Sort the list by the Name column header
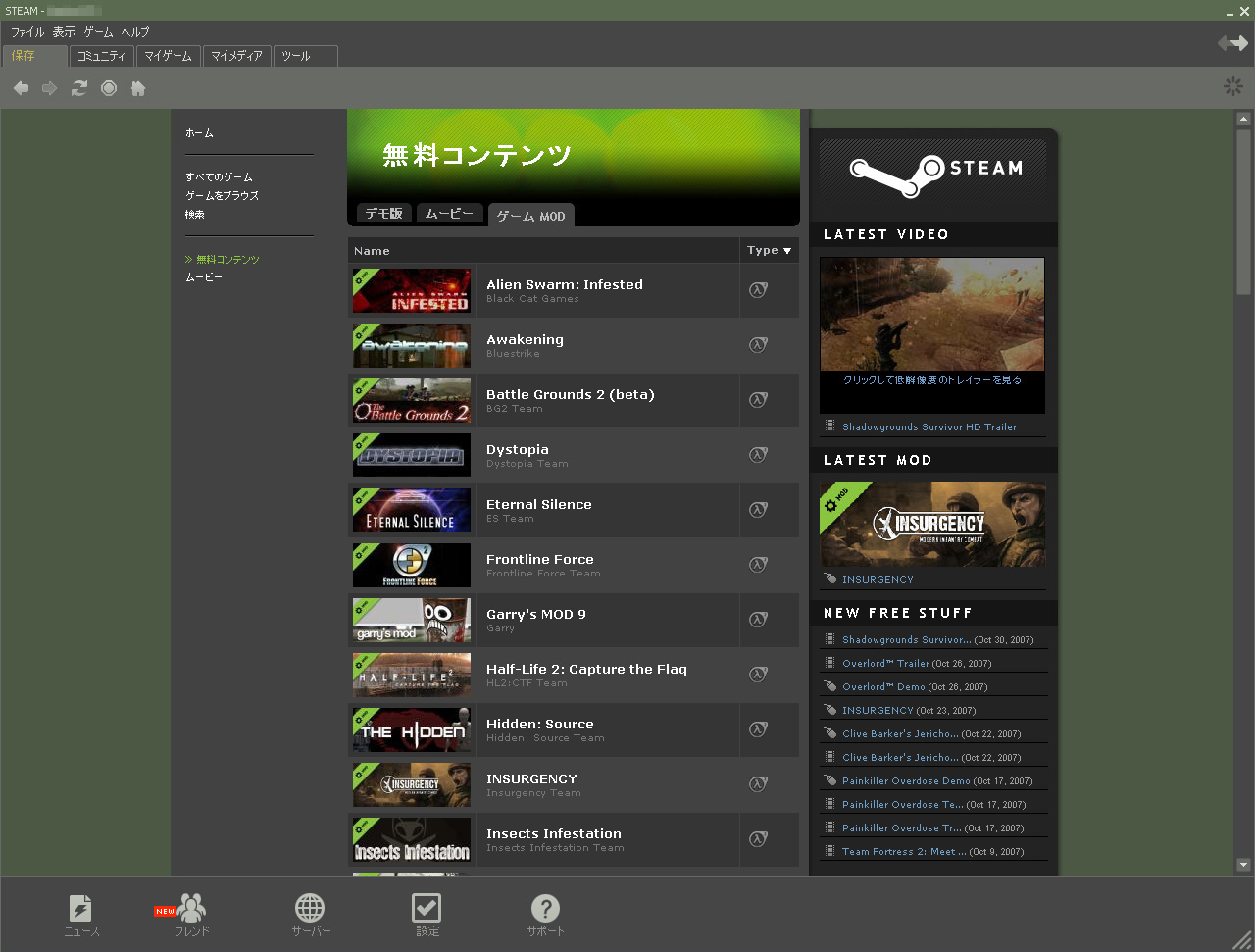 point(372,251)
